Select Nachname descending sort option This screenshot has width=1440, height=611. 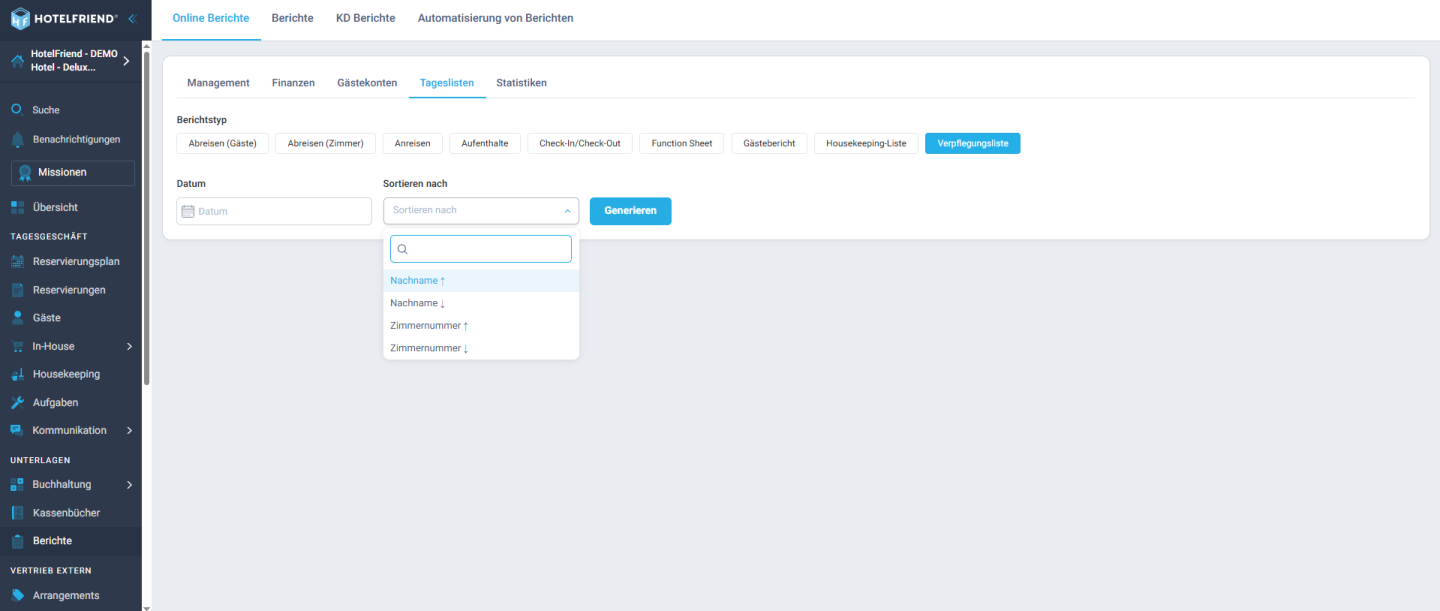tap(481, 303)
